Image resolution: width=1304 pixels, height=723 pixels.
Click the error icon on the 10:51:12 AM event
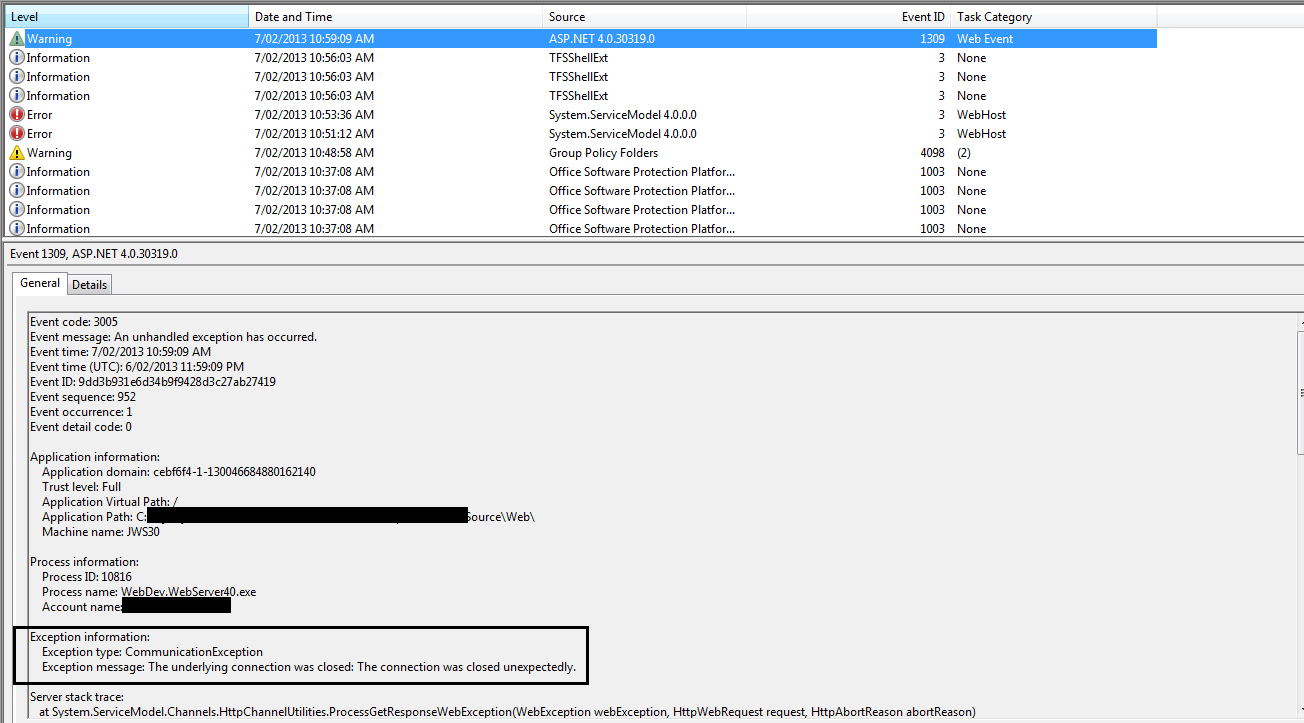tap(17, 134)
